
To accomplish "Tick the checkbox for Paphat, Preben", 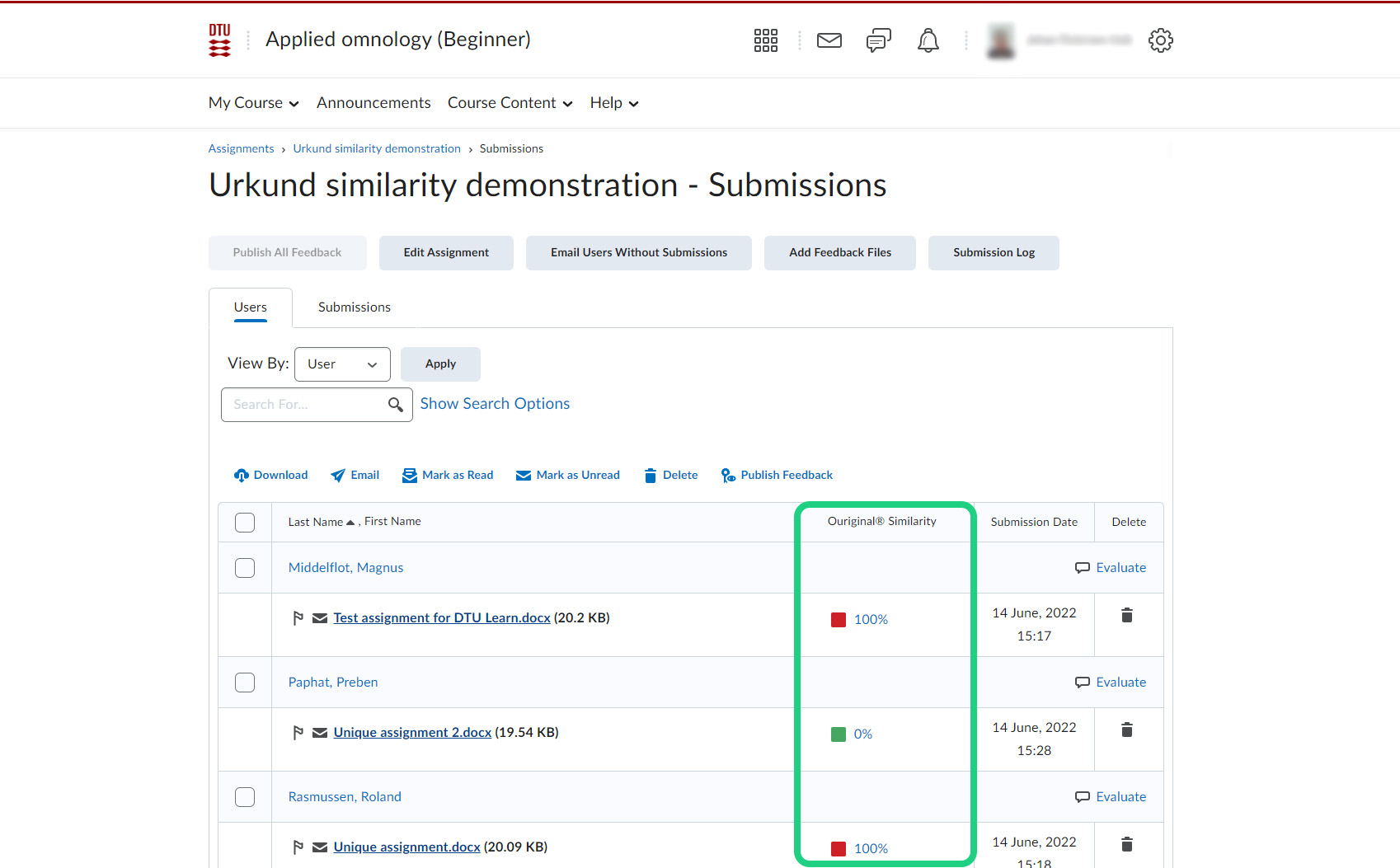I will [245, 683].
